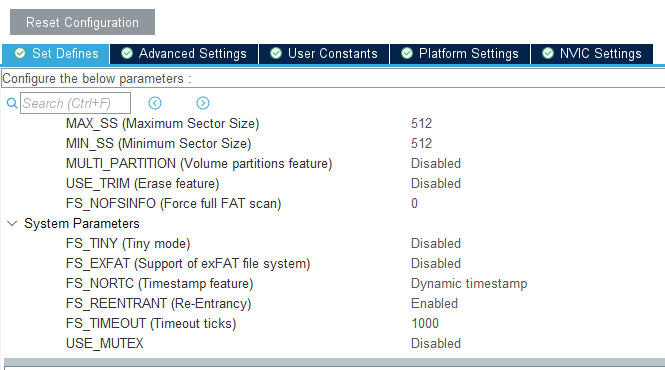Go to previous search result arrow
665x370 pixels.
[x=155, y=103]
